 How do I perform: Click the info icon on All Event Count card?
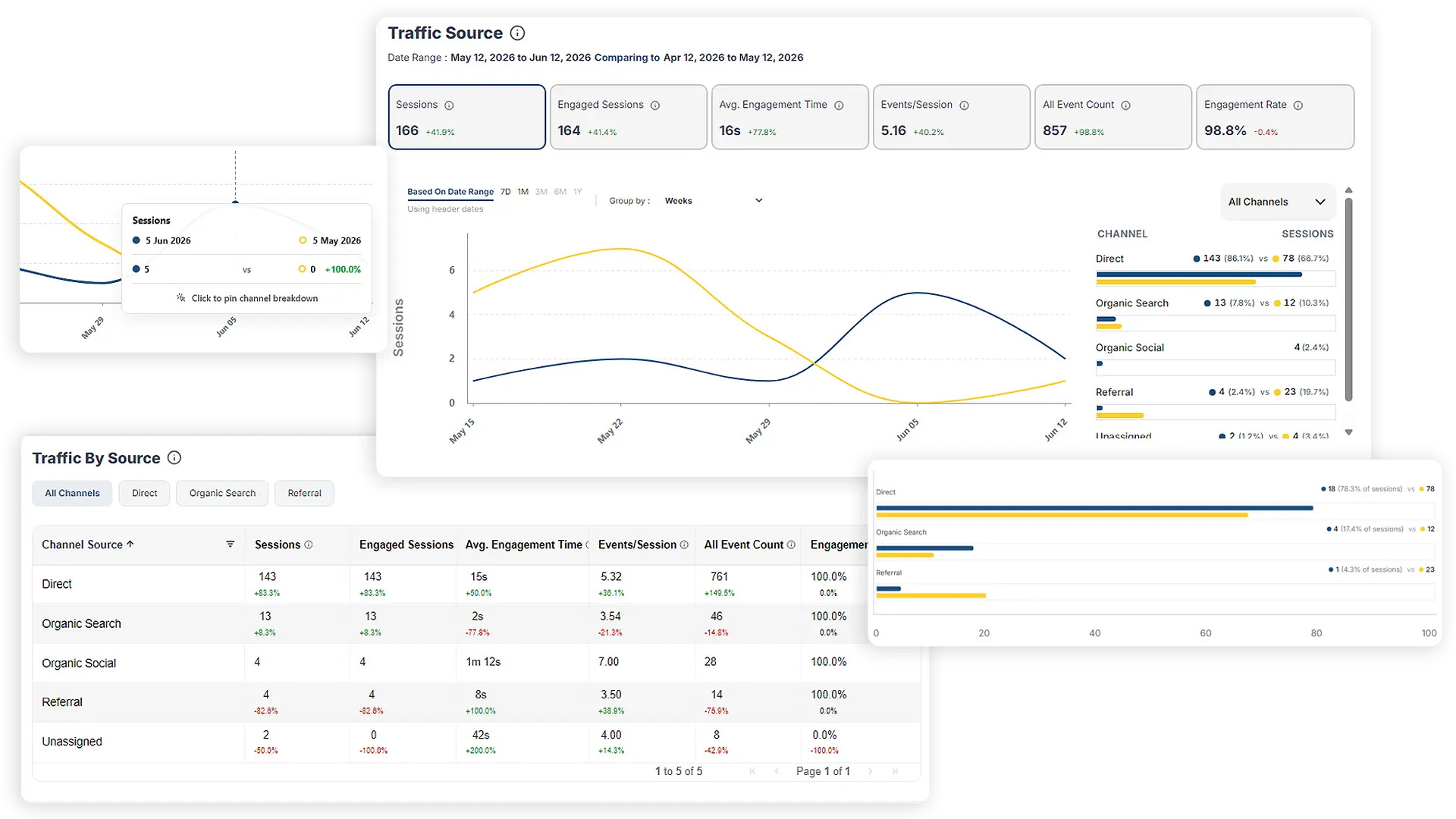pos(1125,105)
